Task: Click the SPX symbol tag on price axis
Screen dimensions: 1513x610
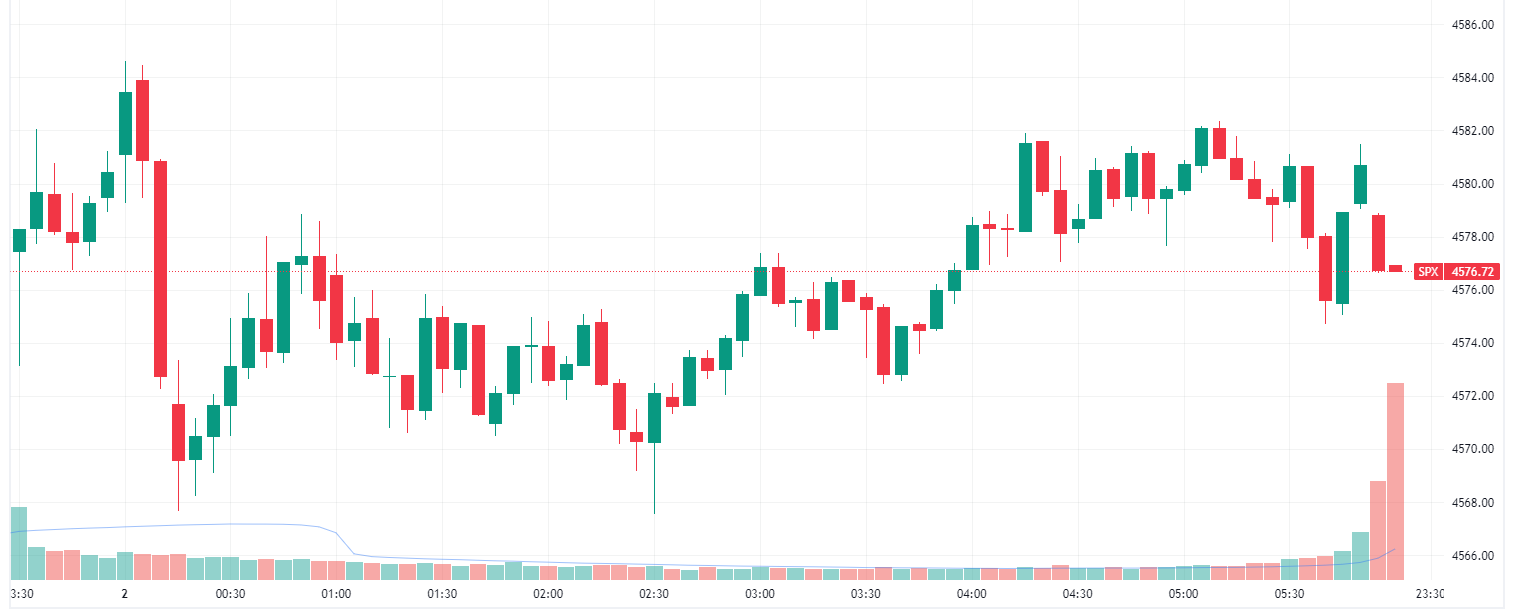Action: [1428, 271]
